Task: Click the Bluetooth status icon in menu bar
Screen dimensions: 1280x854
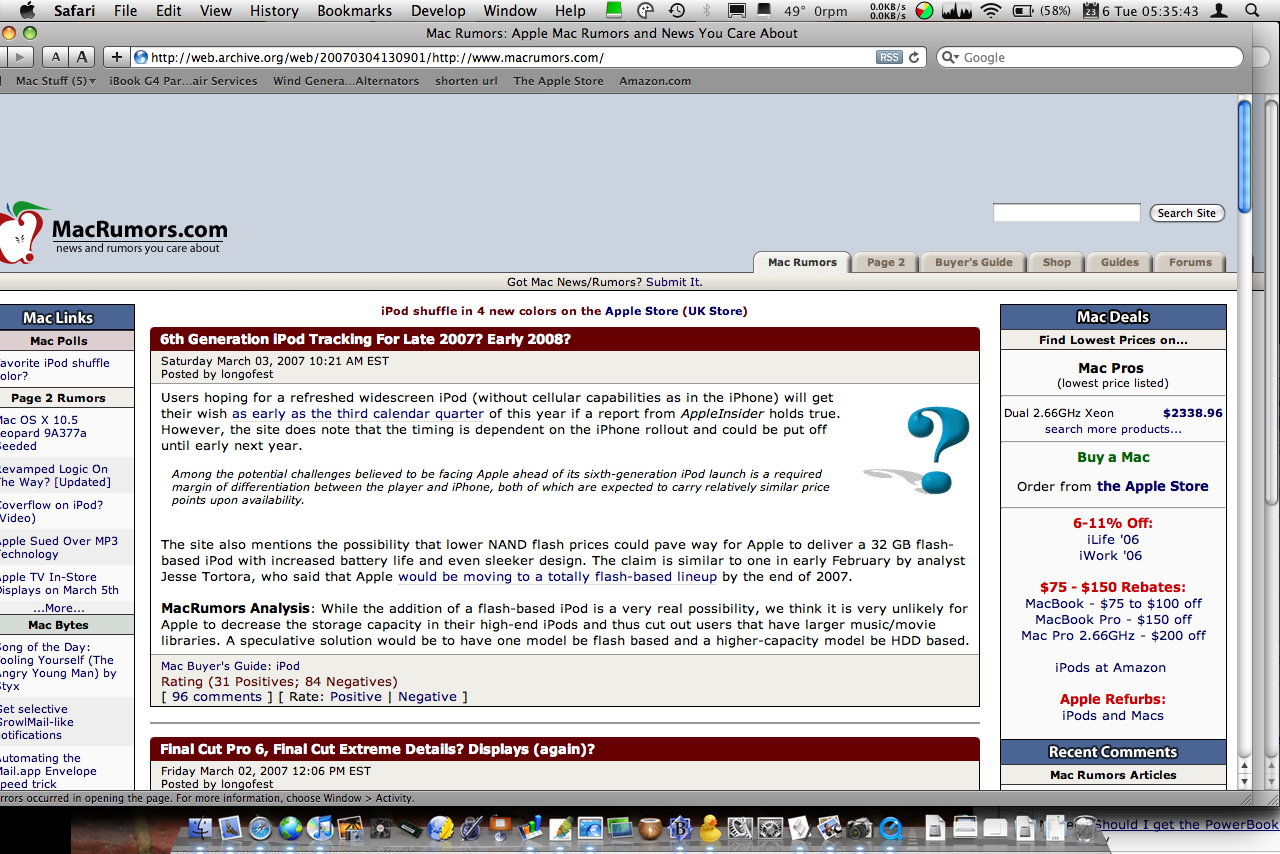Action: [x=706, y=11]
